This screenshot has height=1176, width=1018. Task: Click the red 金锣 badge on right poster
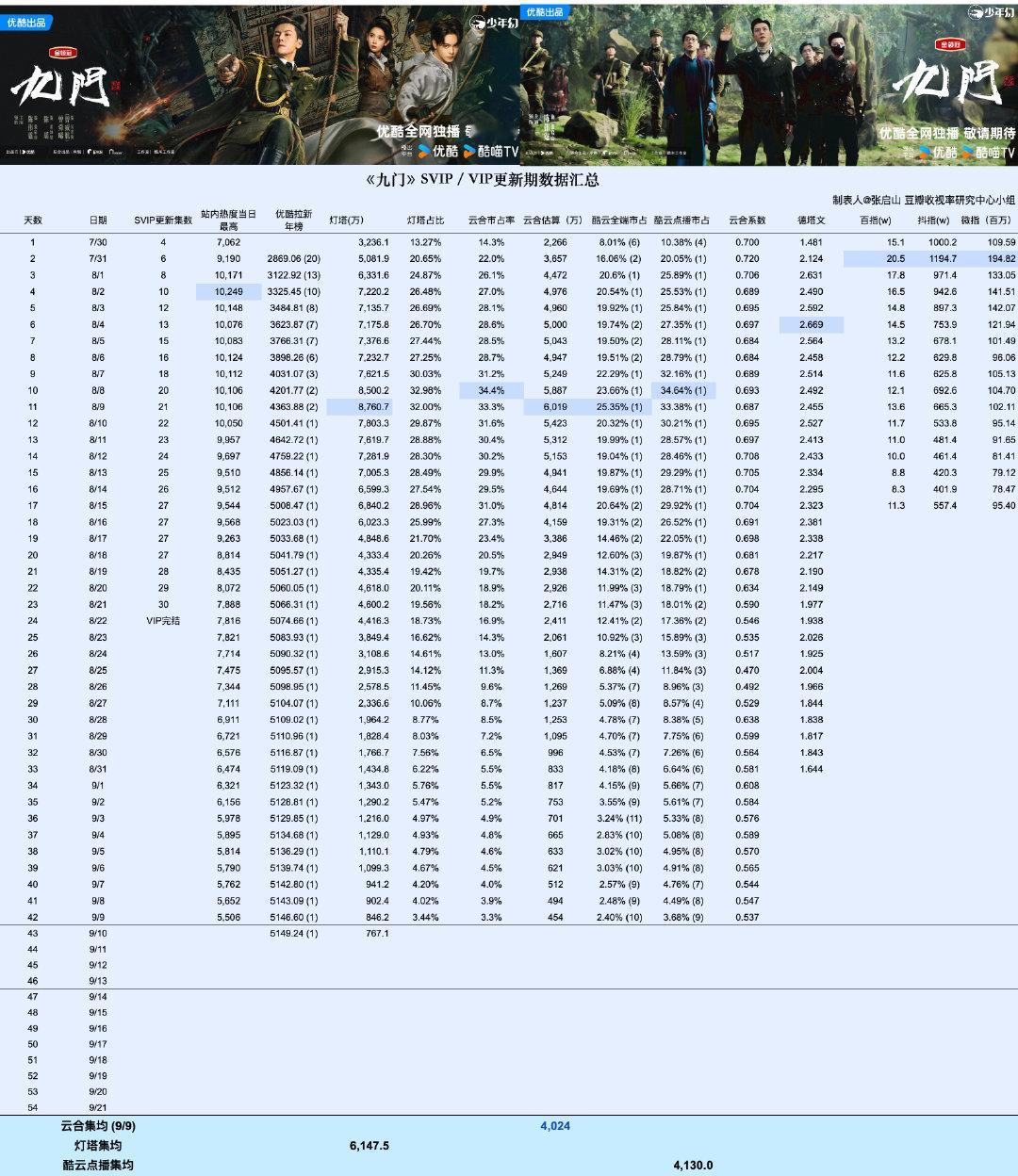coord(948,43)
